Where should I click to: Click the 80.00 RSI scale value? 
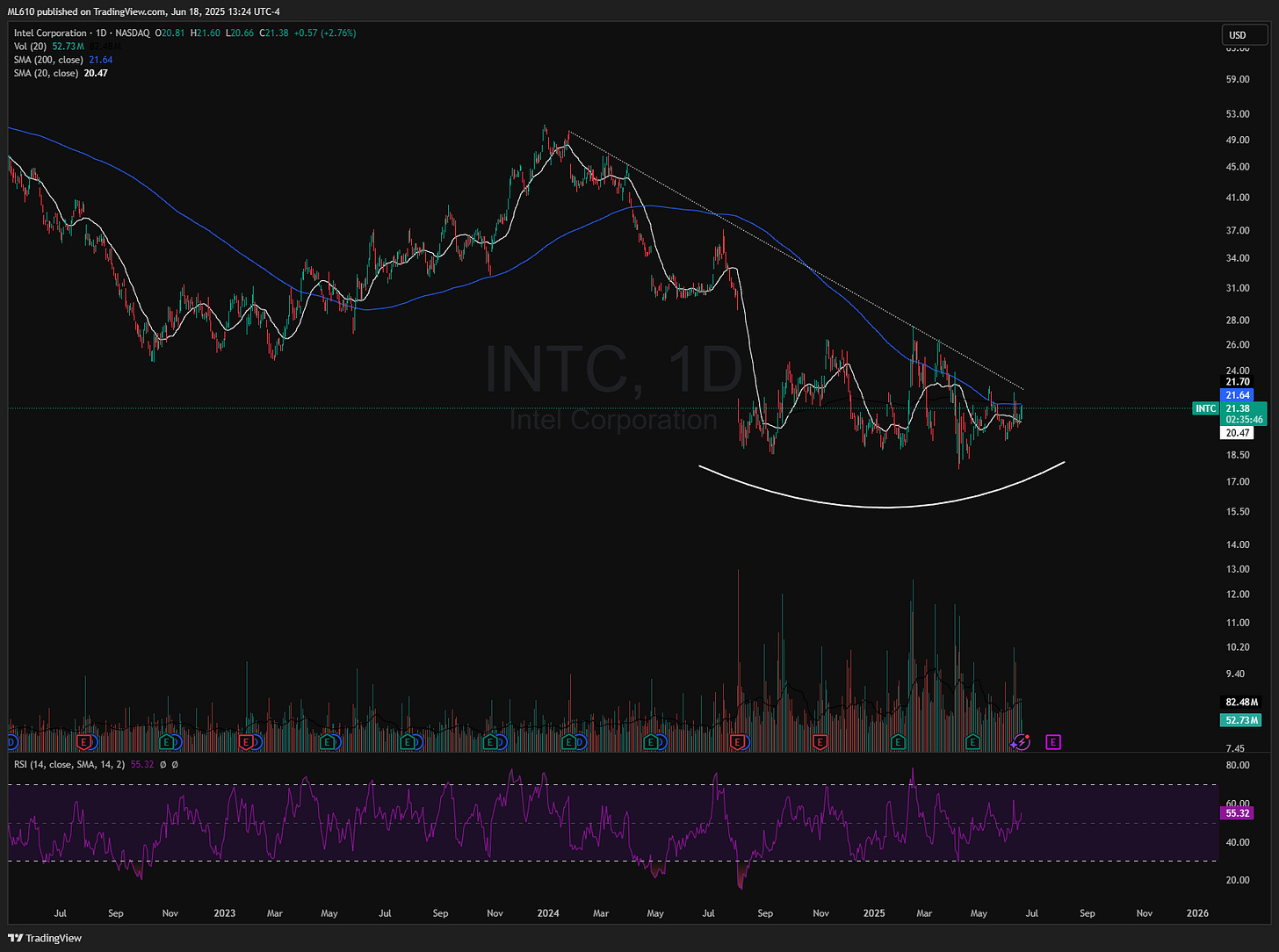coord(1238,766)
